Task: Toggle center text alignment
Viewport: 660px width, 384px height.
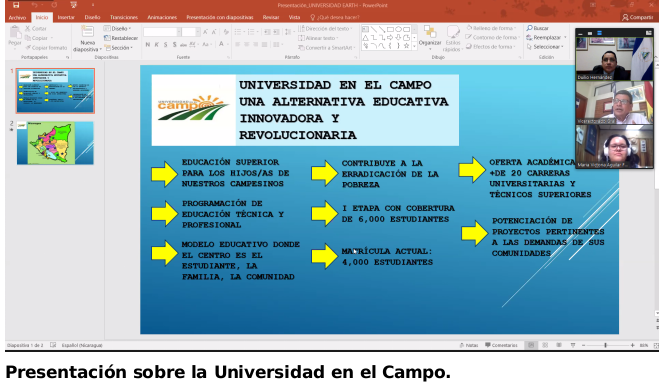Action: (247, 45)
